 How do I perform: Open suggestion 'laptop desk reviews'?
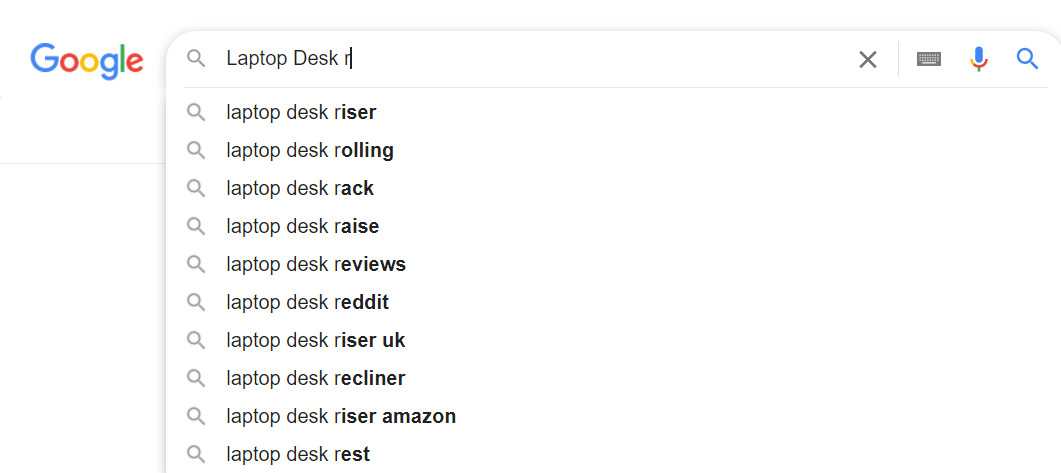(x=316, y=264)
